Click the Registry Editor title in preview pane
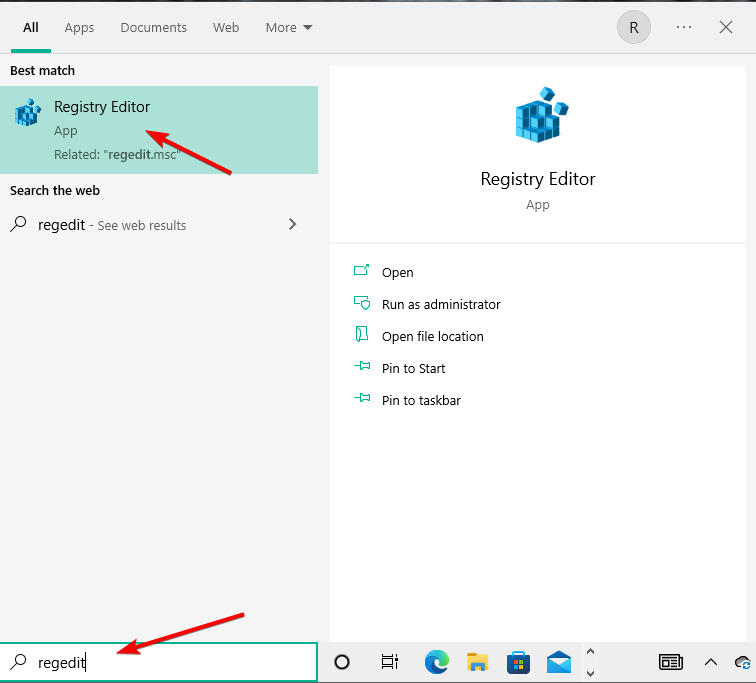The height and width of the screenshot is (683, 756). pos(538,179)
